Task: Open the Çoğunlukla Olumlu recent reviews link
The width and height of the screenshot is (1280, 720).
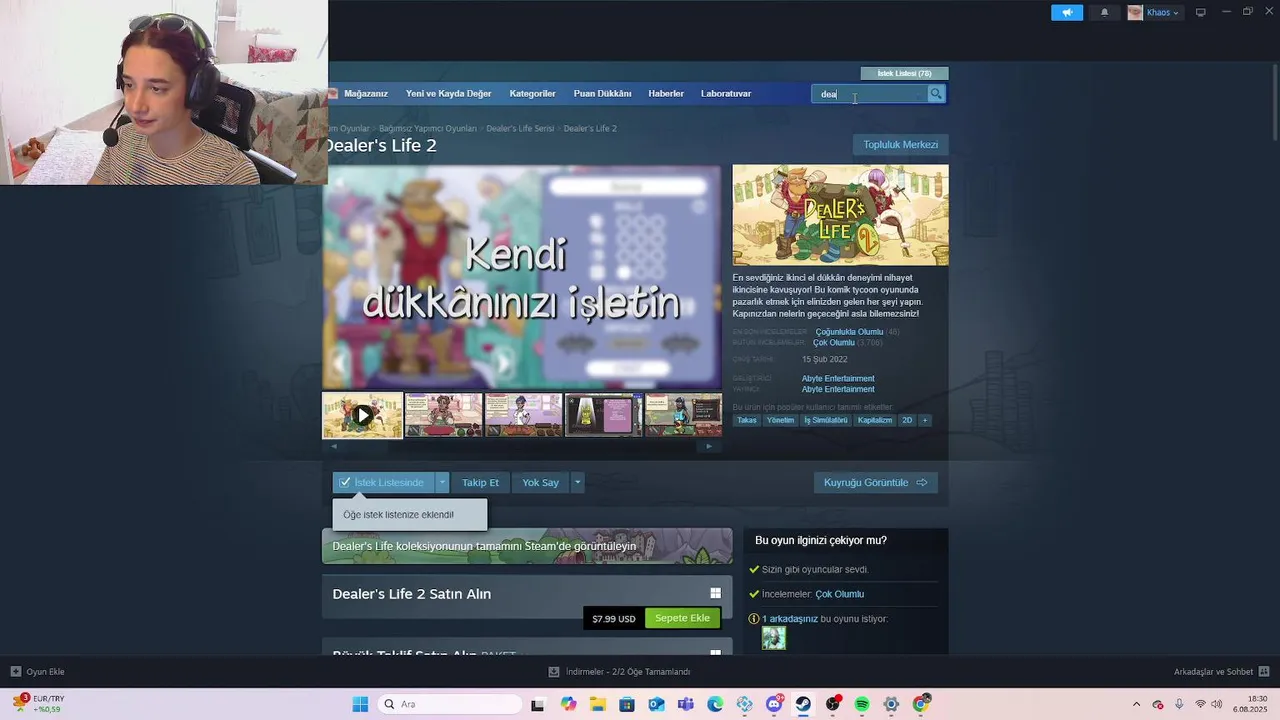Action: (x=849, y=332)
